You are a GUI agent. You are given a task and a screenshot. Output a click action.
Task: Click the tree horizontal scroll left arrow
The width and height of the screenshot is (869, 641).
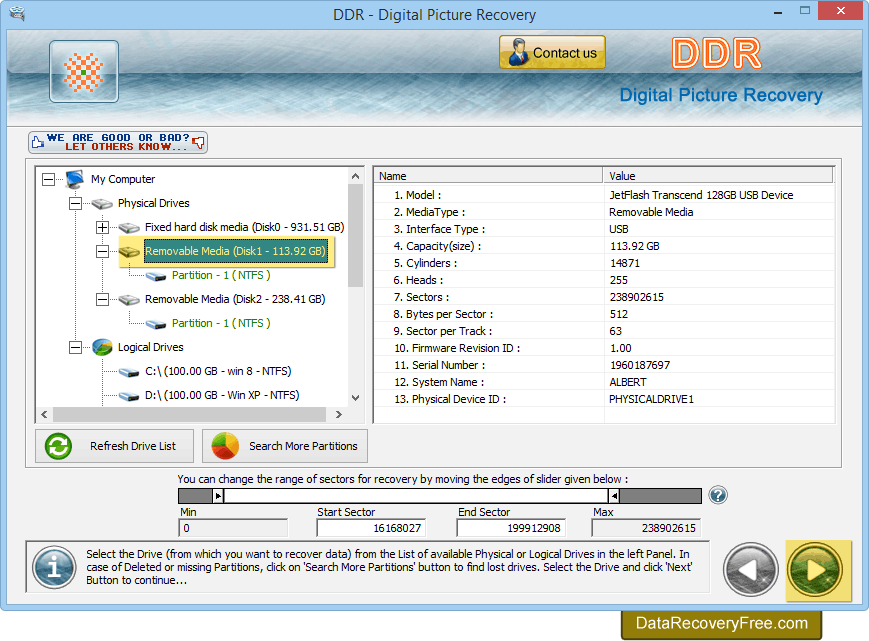[44, 414]
